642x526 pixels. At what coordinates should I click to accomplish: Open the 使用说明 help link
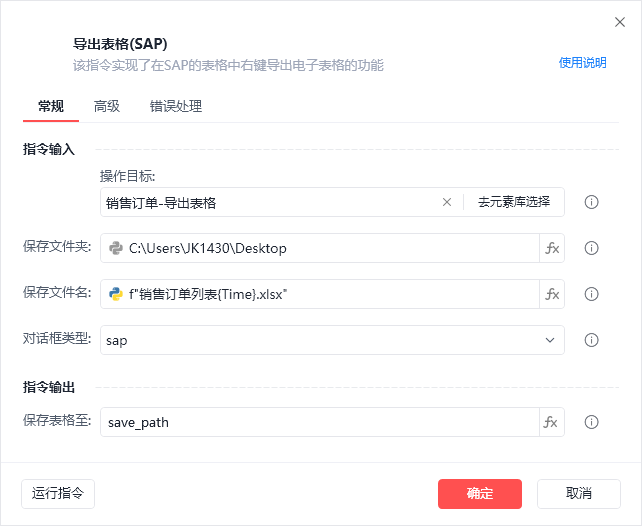pos(582,62)
